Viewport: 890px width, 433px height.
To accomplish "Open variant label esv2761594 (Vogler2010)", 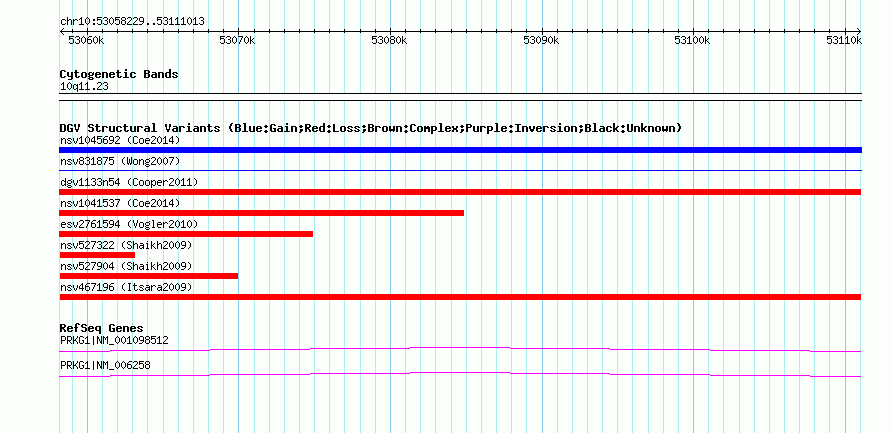I will (129, 224).
